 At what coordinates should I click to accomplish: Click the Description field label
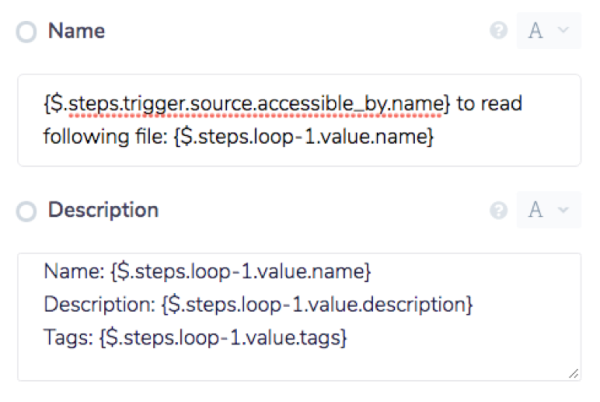103,211
